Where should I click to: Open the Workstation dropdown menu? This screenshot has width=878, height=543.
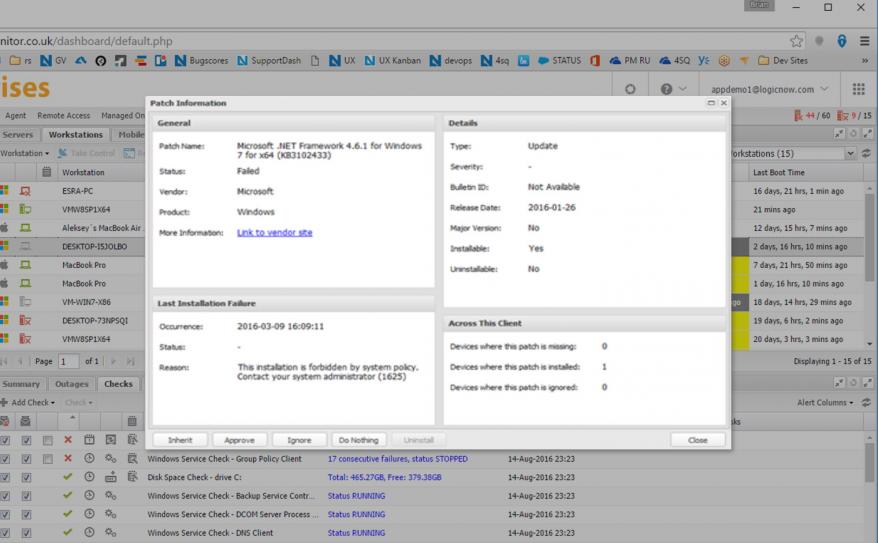click(25, 153)
